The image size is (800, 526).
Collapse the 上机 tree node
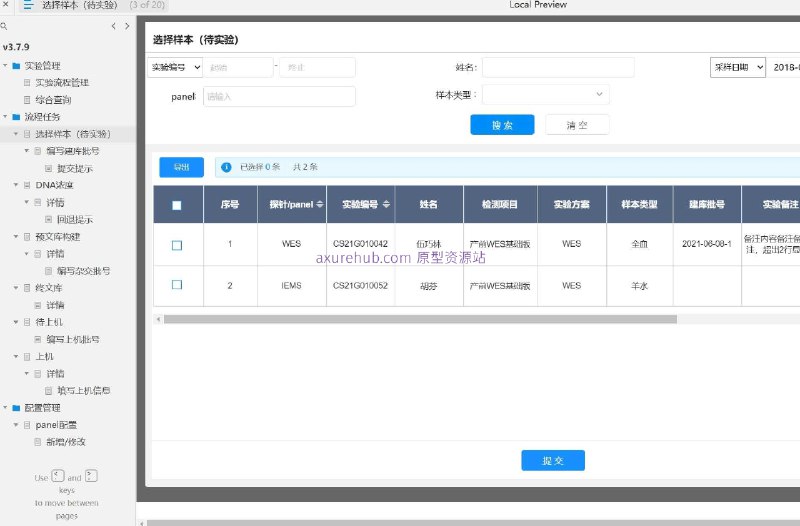(x=16, y=356)
